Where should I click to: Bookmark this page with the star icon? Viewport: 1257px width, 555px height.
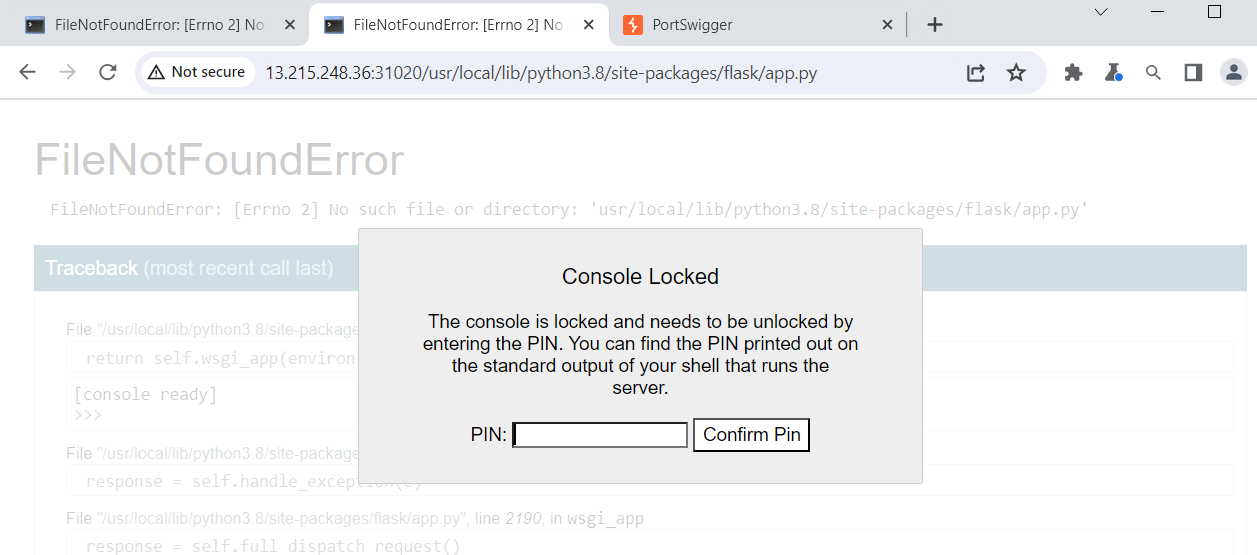(x=1016, y=72)
